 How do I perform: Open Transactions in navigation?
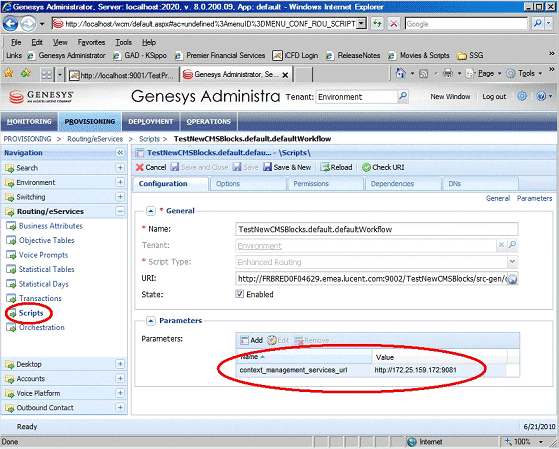40,298
